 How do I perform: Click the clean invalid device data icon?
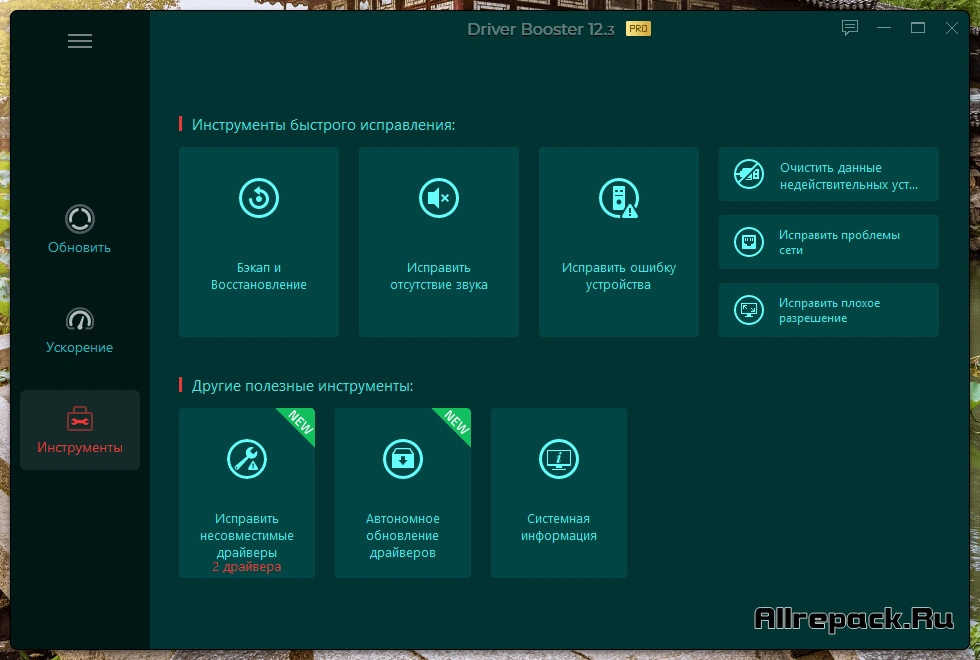click(748, 174)
